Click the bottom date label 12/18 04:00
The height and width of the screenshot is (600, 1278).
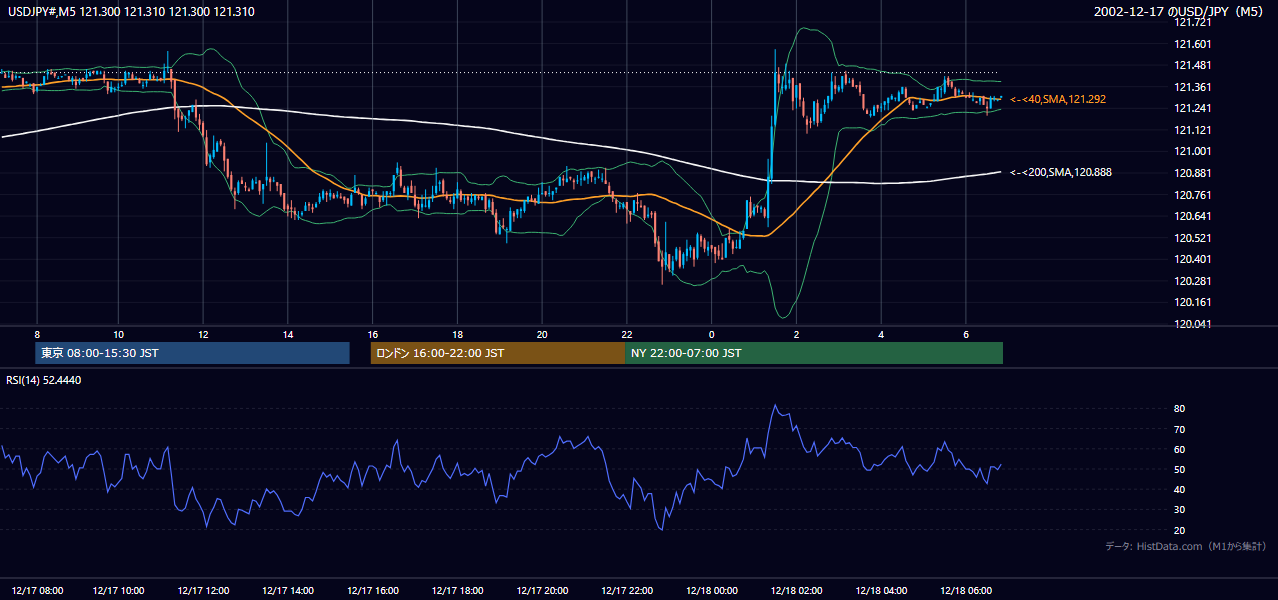click(883, 589)
